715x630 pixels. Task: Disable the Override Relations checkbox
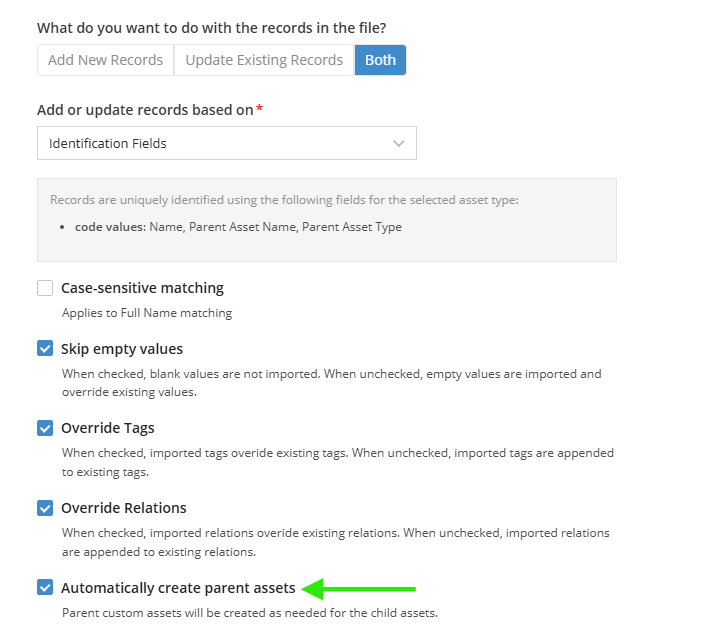click(x=45, y=508)
